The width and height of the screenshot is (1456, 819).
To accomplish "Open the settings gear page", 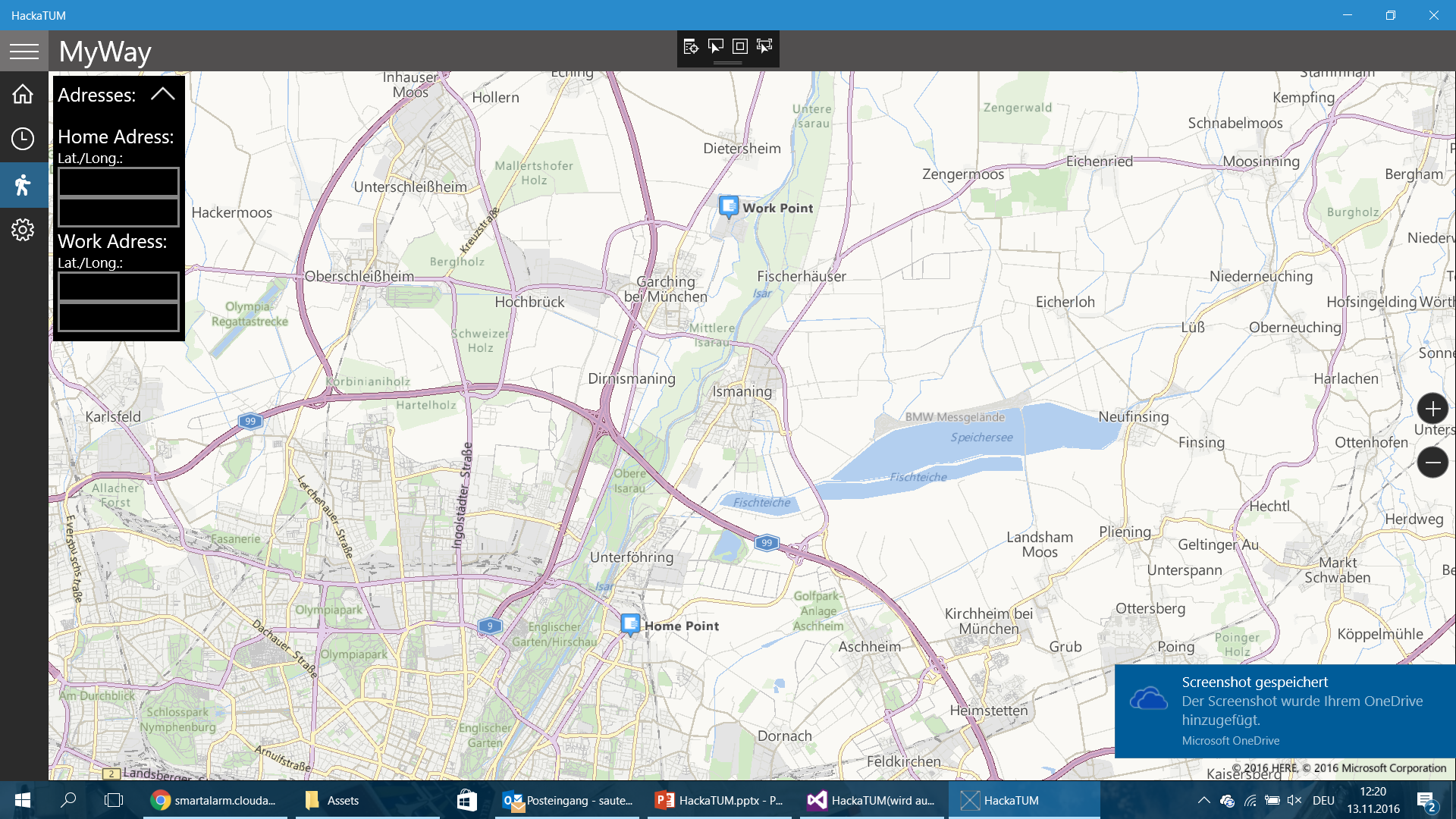I will [x=23, y=230].
